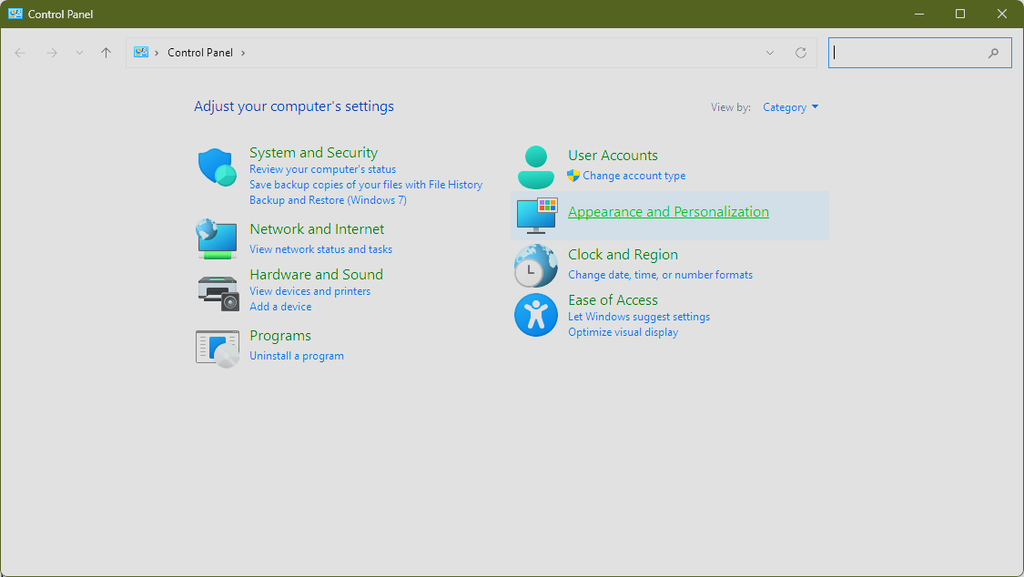
Task: Go back with the back arrow
Action: (20, 53)
